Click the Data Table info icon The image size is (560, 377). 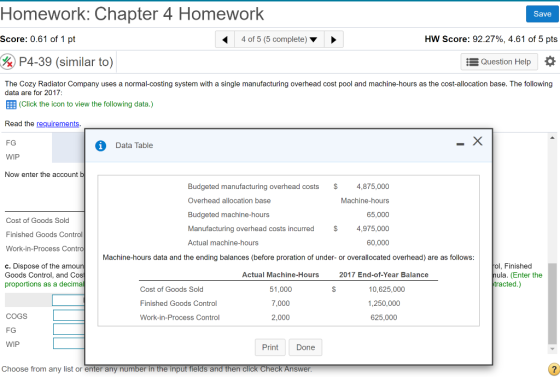[101, 146]
